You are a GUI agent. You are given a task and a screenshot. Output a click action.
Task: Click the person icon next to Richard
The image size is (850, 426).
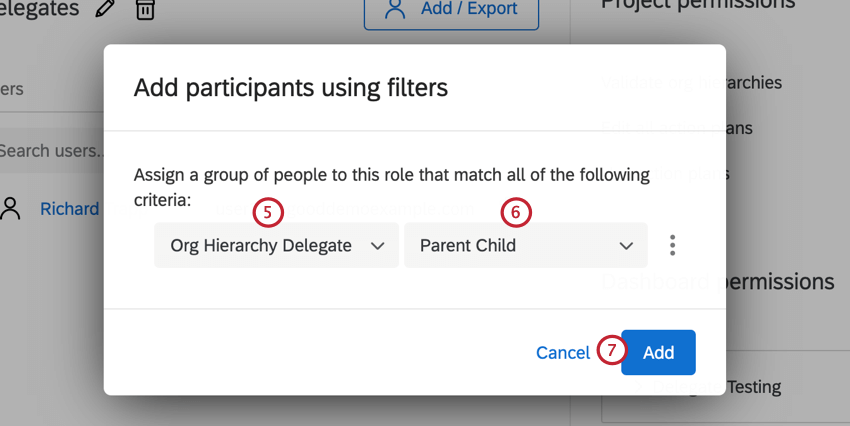click(11, 209)
